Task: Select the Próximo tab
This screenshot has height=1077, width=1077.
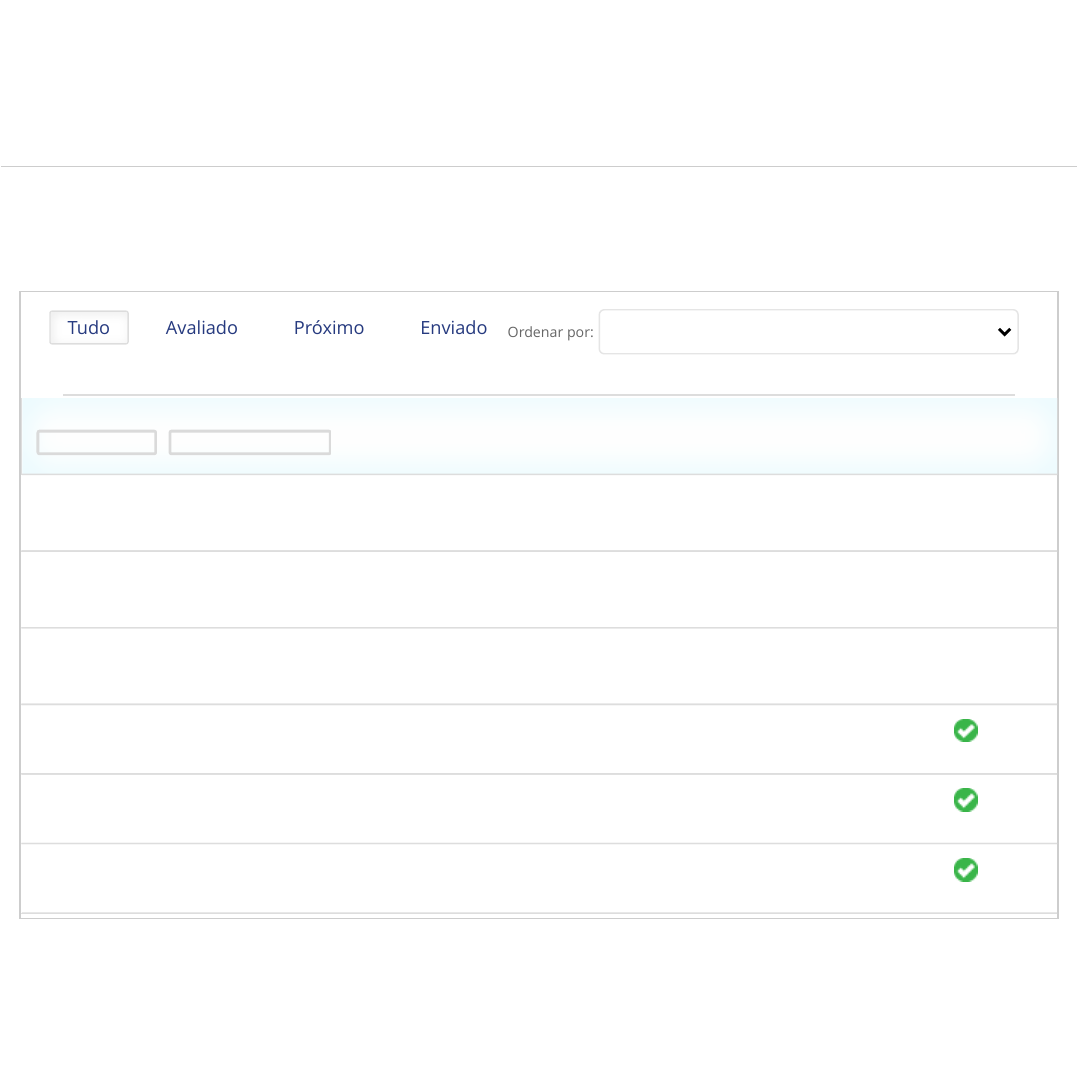Action: [329, 328]
